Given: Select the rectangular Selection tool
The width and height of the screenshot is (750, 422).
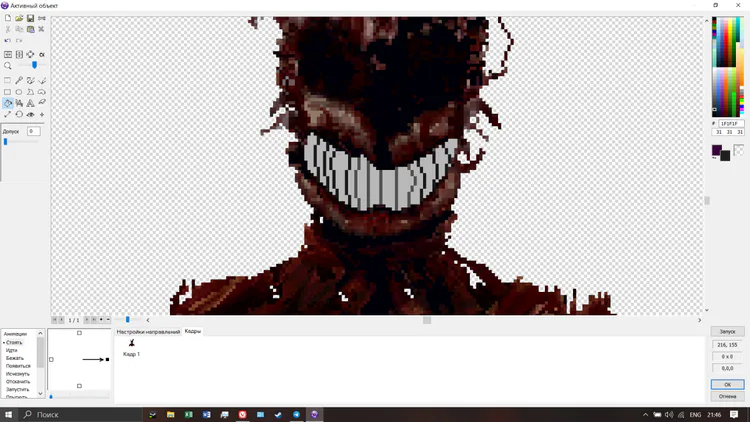Looking at the screenshot, I should tap(8, 80).
